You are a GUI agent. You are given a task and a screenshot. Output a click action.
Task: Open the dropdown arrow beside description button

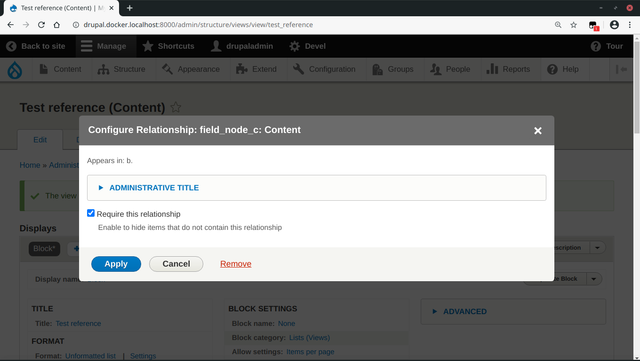(x=598, y=247)
